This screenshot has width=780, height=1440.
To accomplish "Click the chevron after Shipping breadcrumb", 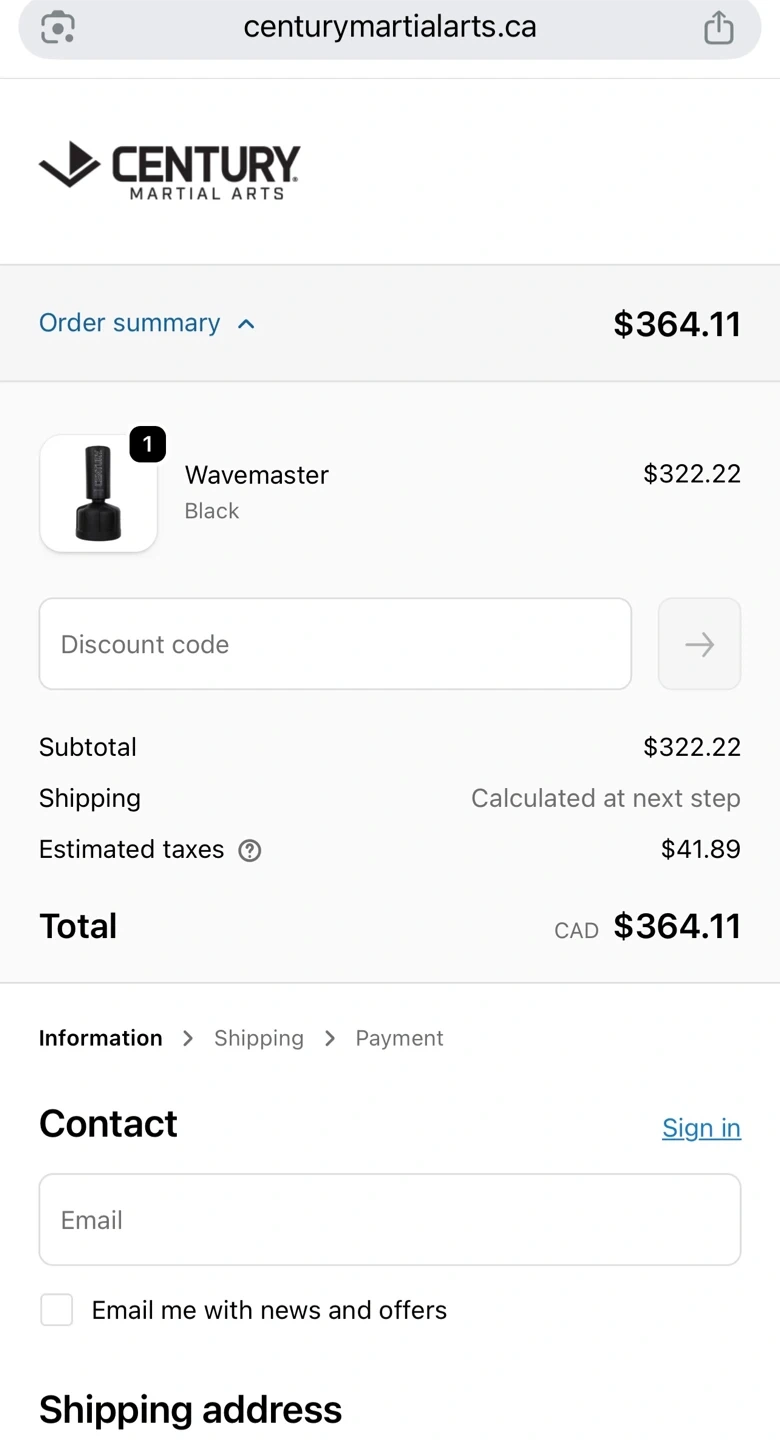I will (330, 1038).
